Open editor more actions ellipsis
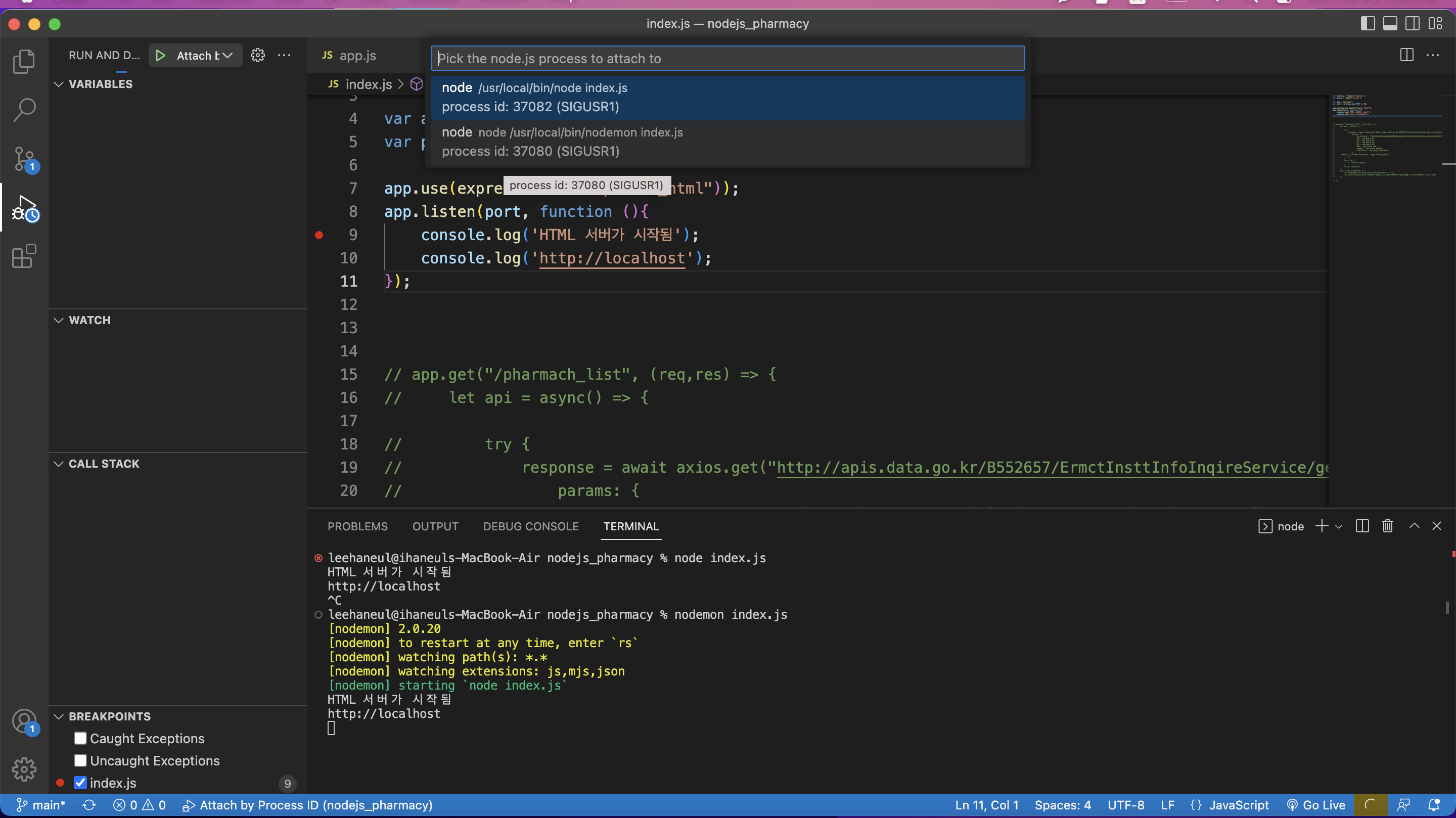Screen dimensions: 1456x818 (1433, 55)
